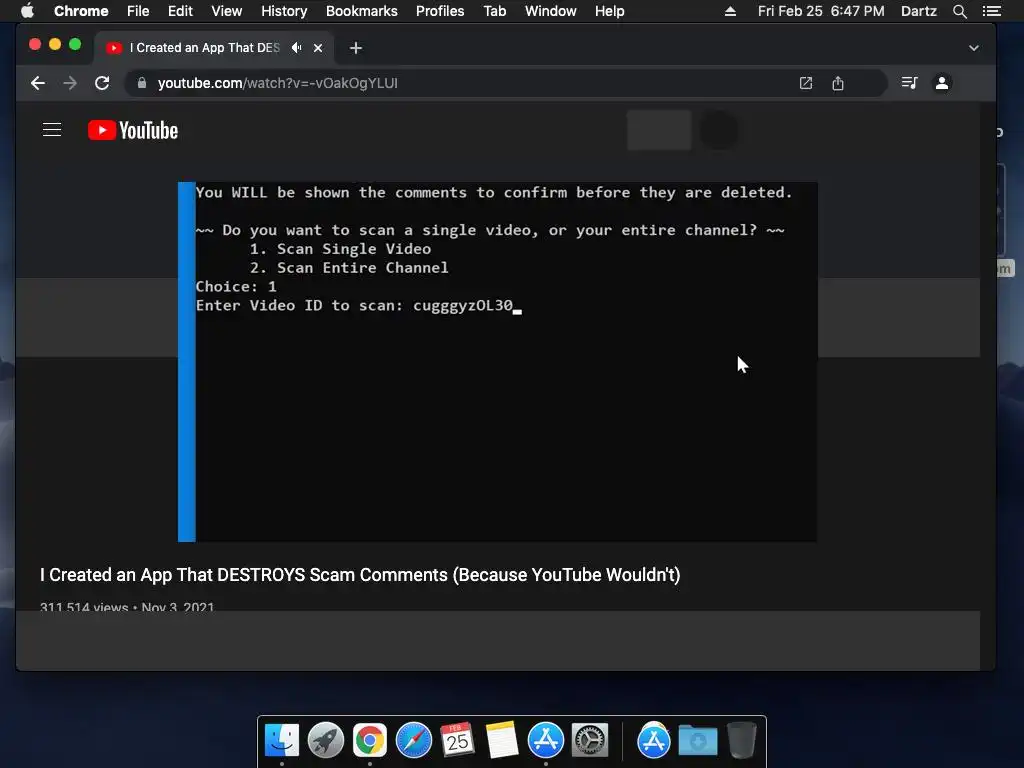This screenshot has height=768, width=1024.
Task: Select the 'I Created an App That DES' tab
Action: pyautogui.click(x=204, y=48)
